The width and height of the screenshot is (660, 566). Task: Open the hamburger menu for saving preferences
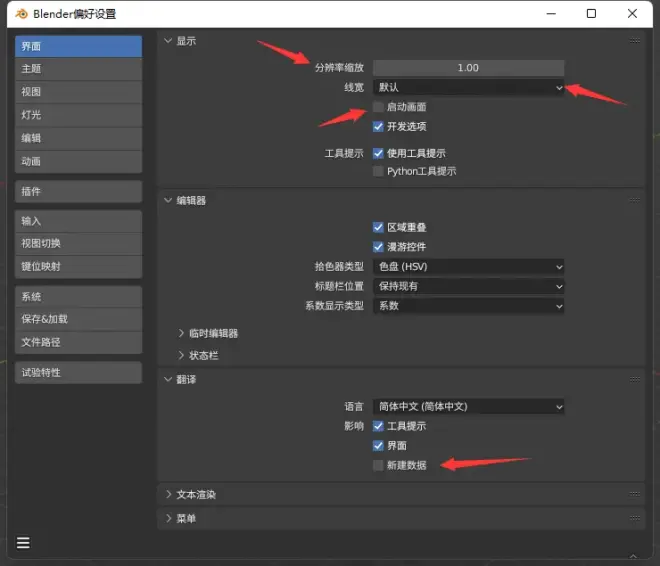click(23, 542)
